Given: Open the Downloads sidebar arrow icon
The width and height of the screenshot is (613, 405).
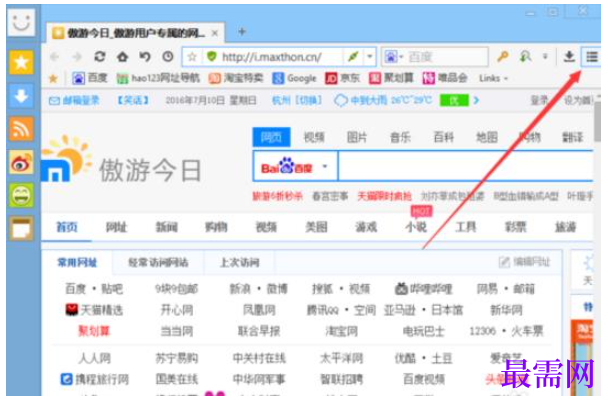Looking at the screenshot, I should coord(21,96).
